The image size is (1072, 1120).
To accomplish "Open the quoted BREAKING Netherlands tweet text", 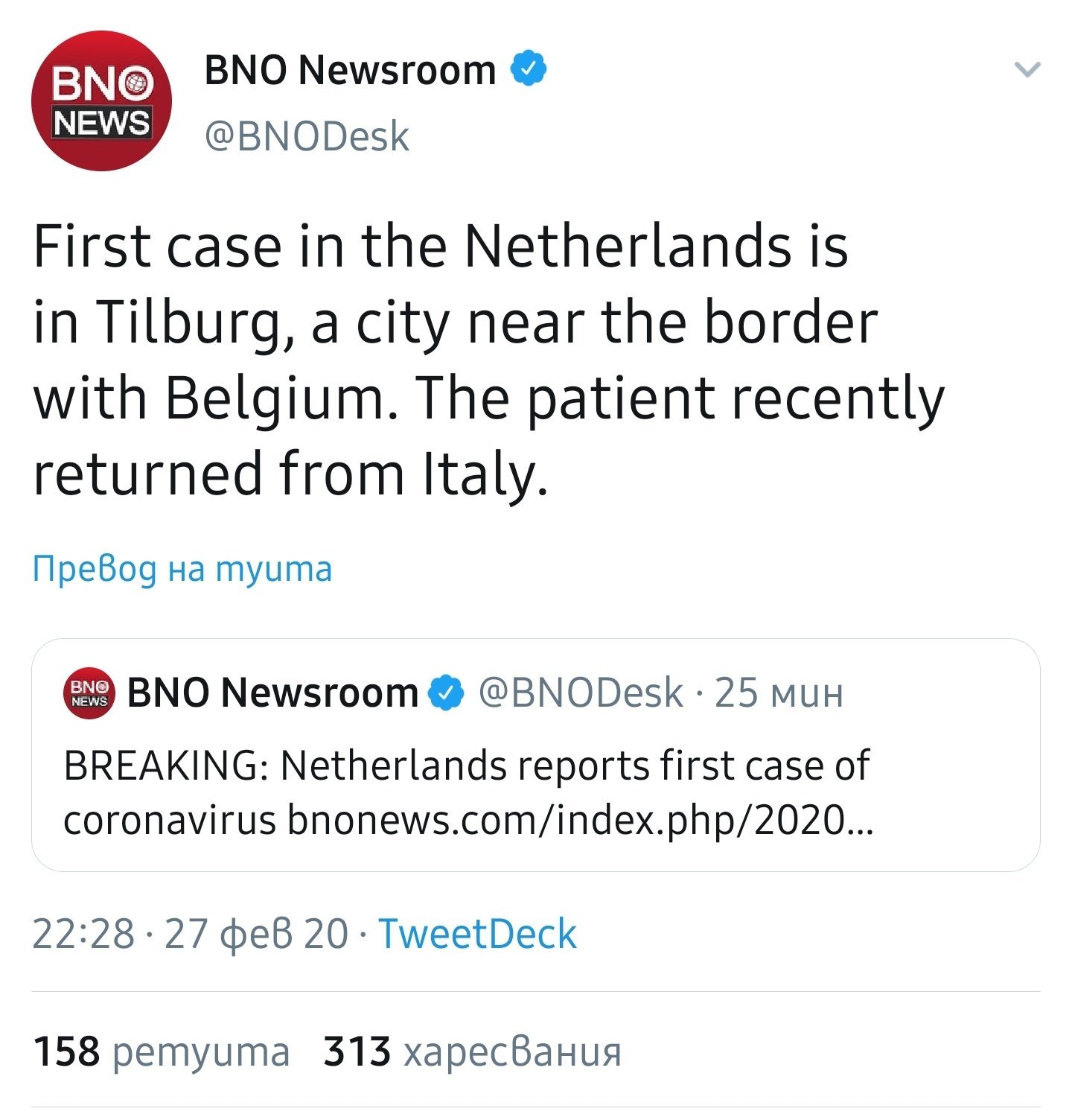I will coord(466,766).
